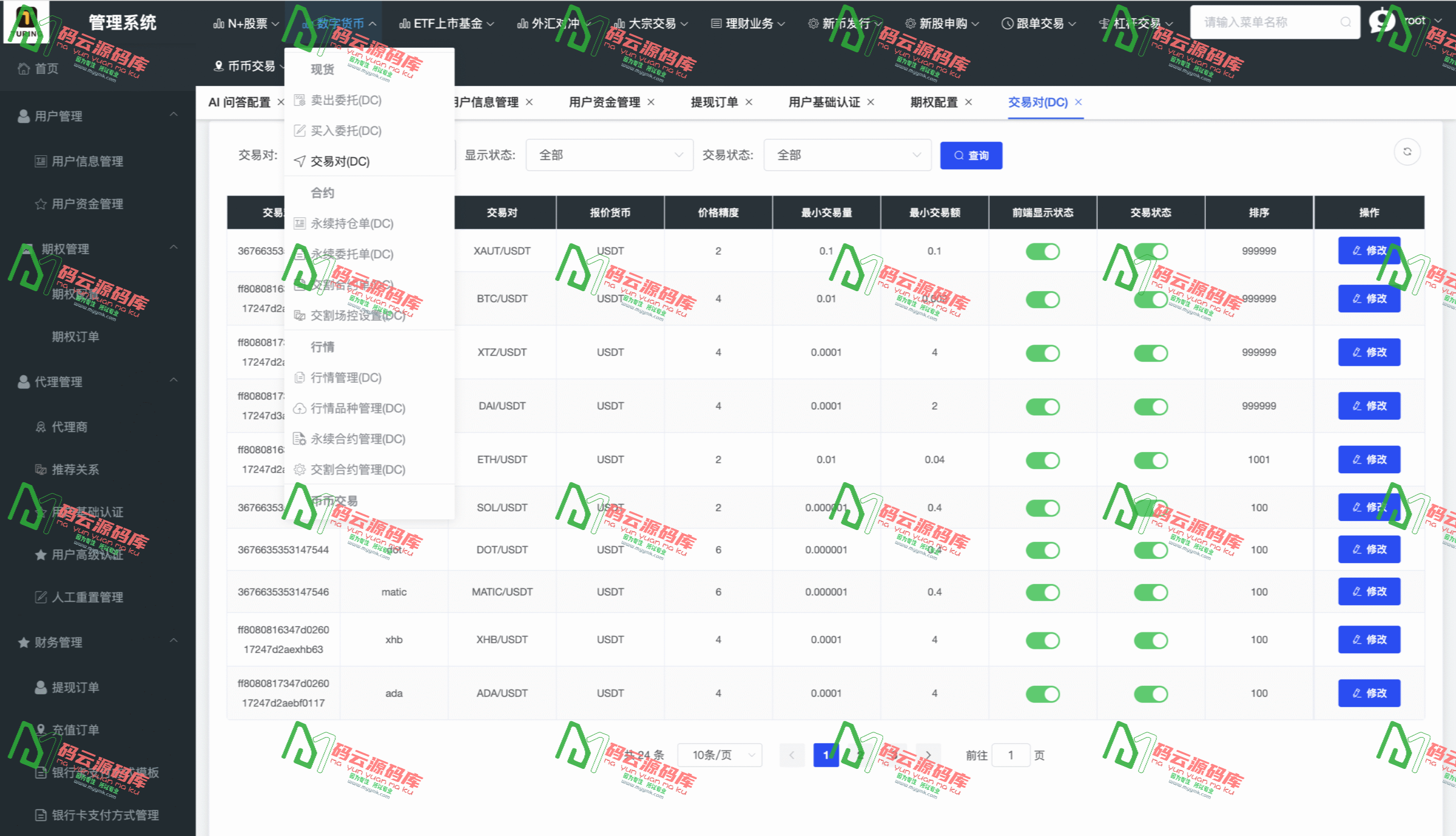Click the menu name search field
This screenshot has width=1456, height=836.
click(x=1275, y=22)
